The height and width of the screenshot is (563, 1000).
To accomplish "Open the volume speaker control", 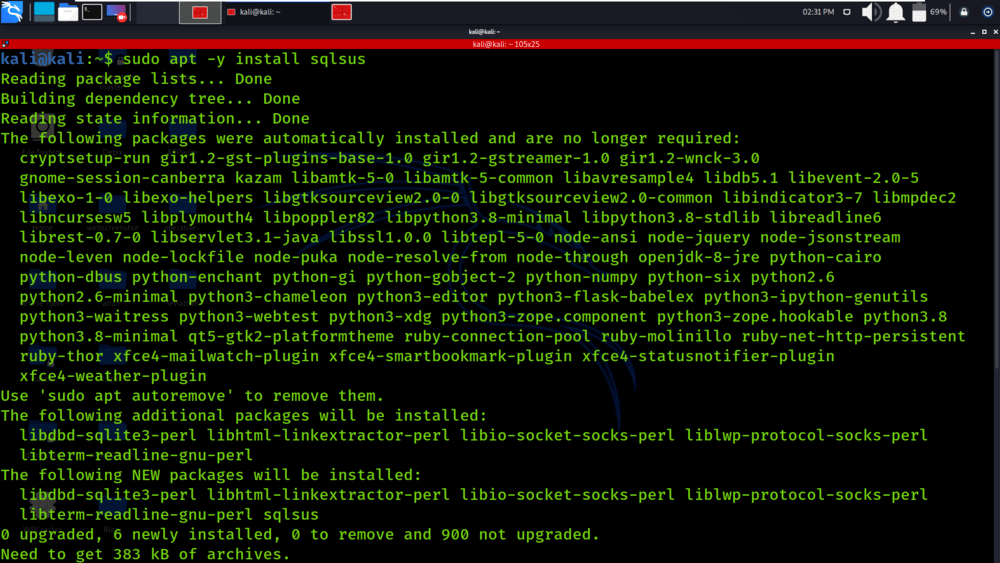I will tap(871, 12).
